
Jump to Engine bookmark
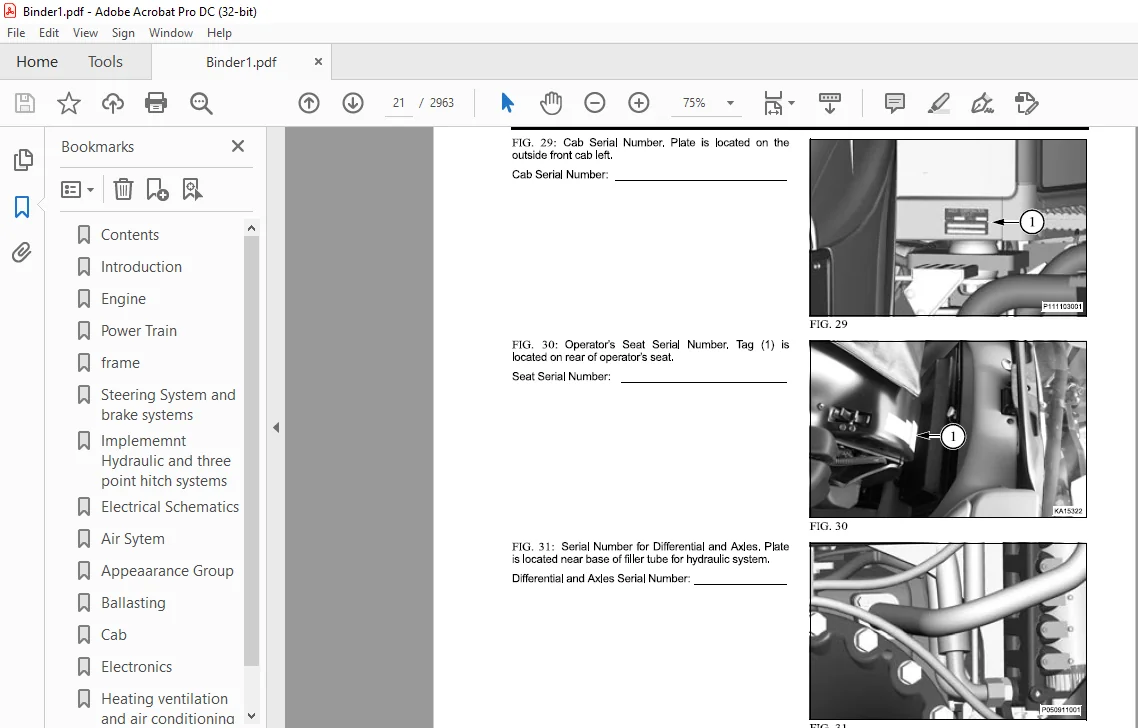(123, 298)
